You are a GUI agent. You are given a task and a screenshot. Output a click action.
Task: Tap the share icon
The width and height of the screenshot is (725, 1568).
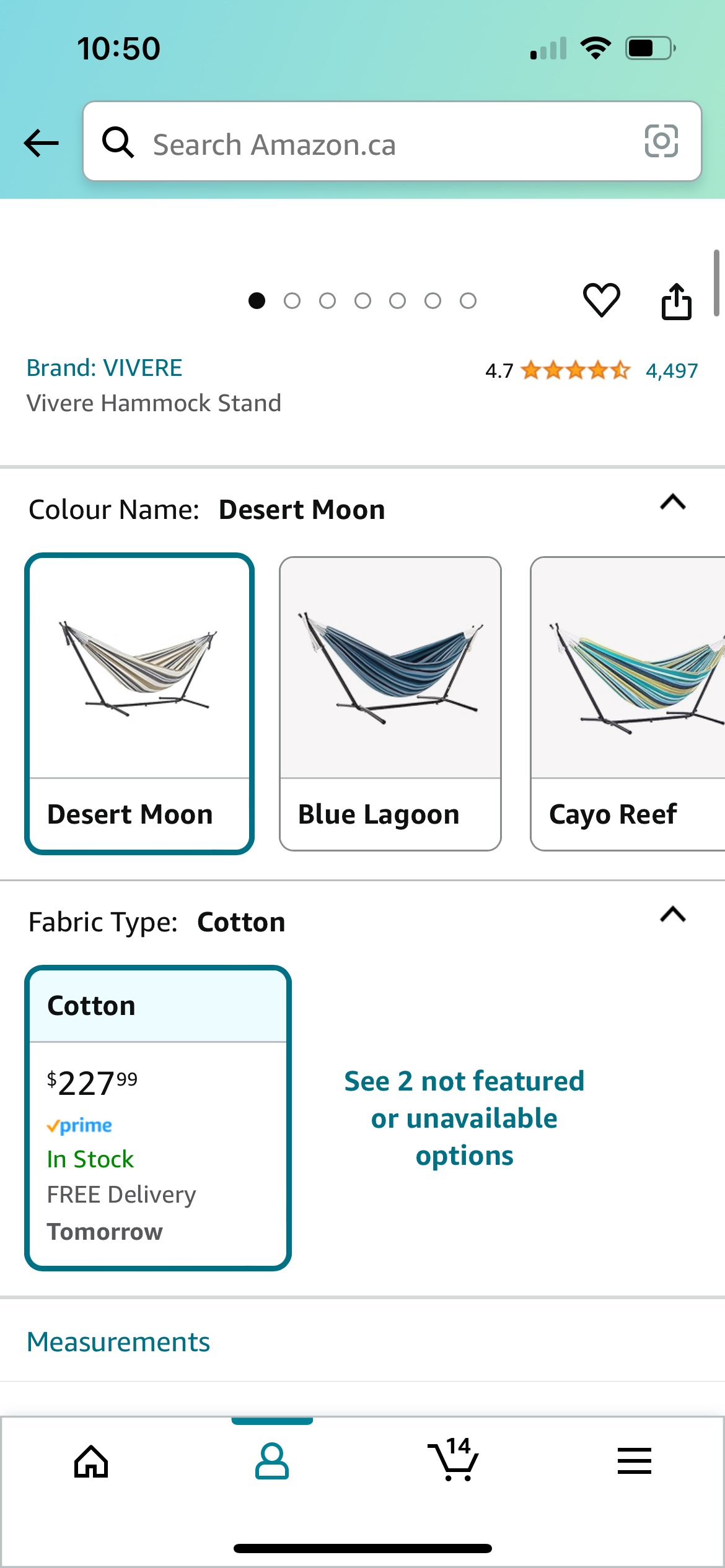click(x=677, y=301)
